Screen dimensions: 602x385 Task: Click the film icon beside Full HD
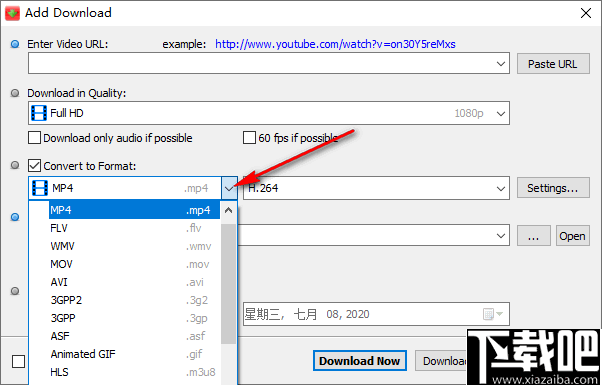[39, 113]
